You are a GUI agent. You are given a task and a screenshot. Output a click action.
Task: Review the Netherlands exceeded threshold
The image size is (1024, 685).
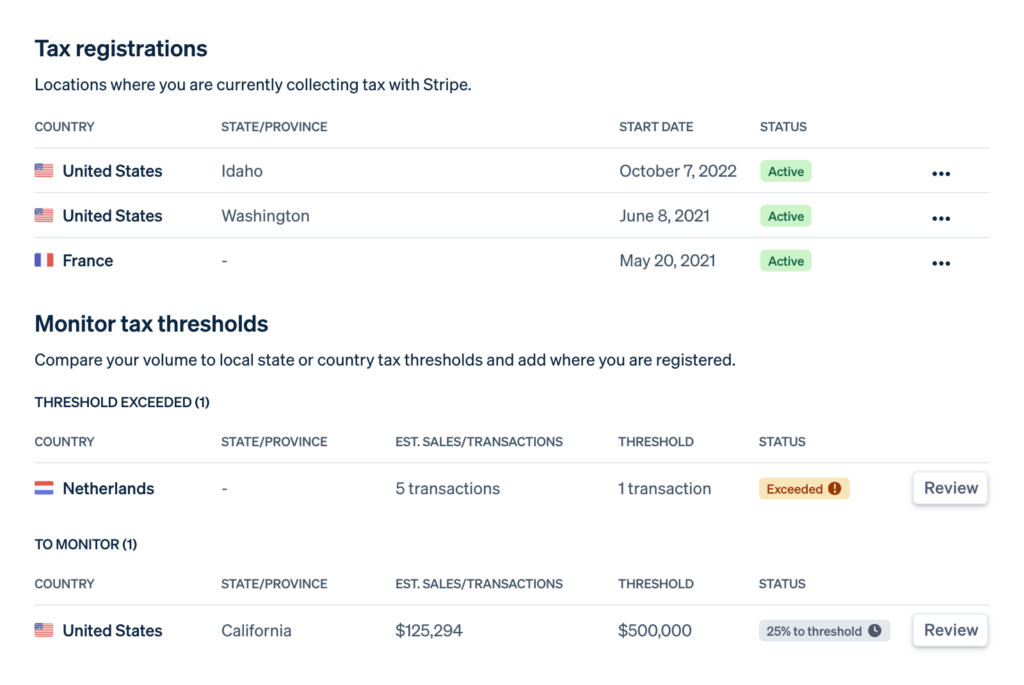[949, 488]
